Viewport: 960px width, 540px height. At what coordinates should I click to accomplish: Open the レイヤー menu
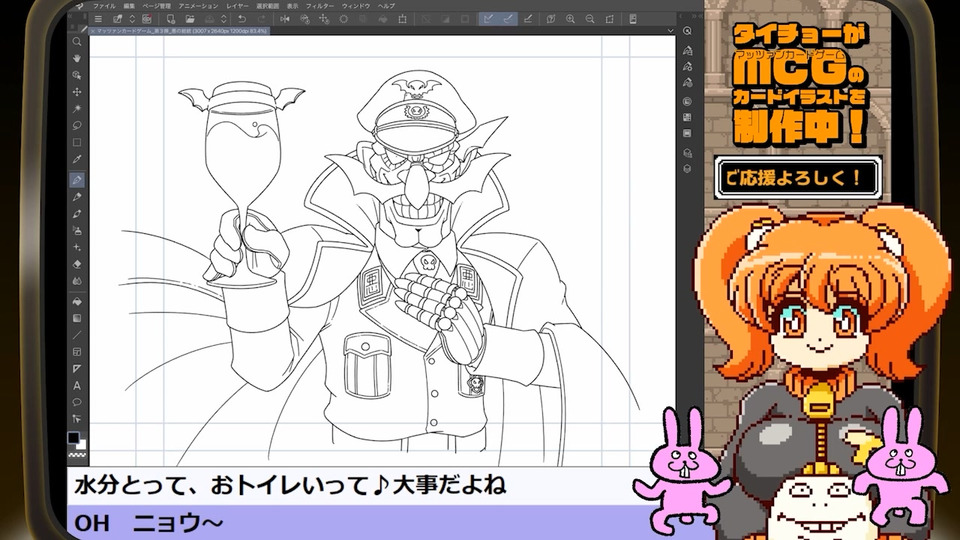coord(238,6)
